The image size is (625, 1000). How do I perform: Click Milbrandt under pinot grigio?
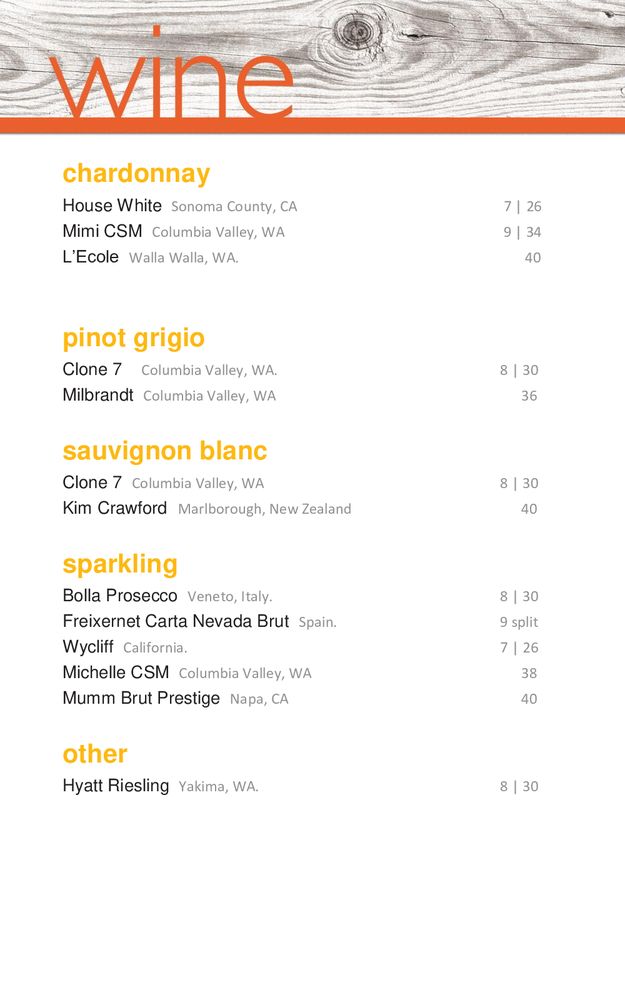click(98, 395)
